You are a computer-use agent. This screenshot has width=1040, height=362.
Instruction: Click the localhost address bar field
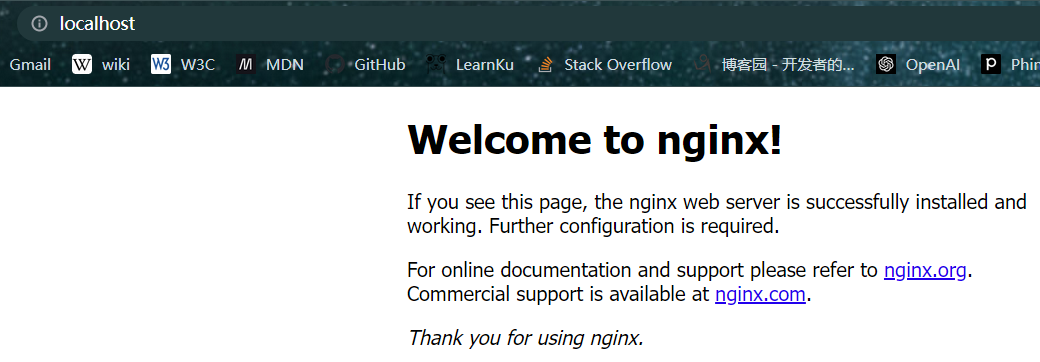click(528, 24)
